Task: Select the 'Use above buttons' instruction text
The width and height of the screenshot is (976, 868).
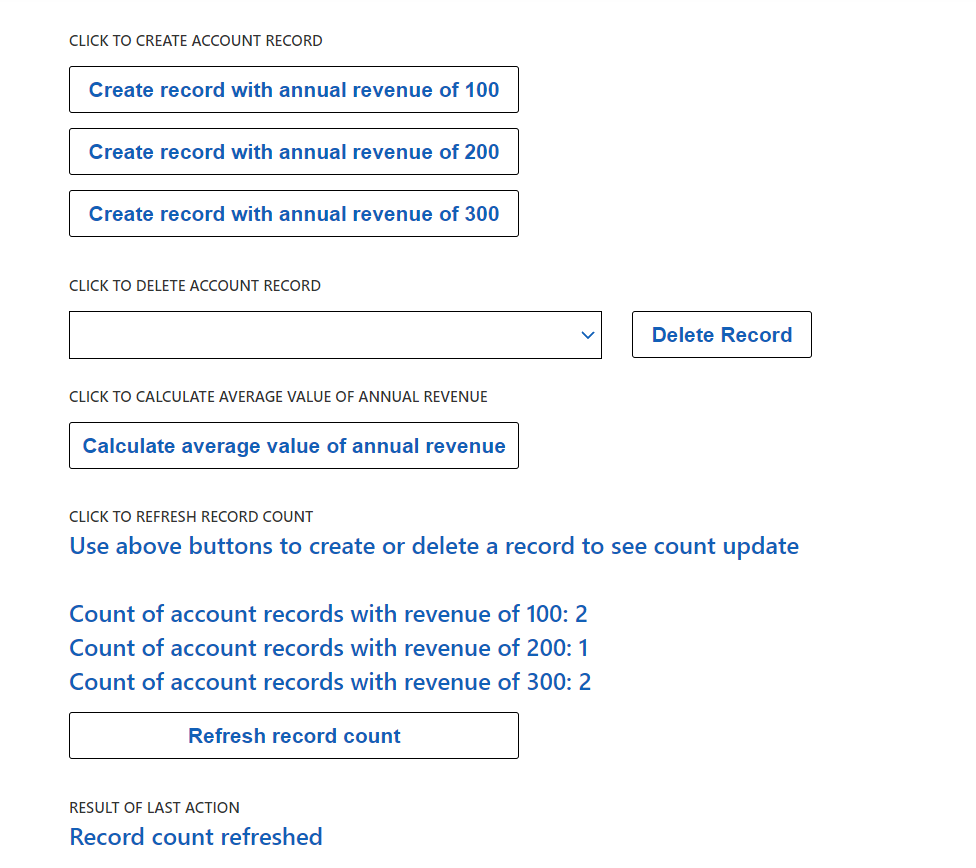Action: pyautogui.click(x=433, y=546)
